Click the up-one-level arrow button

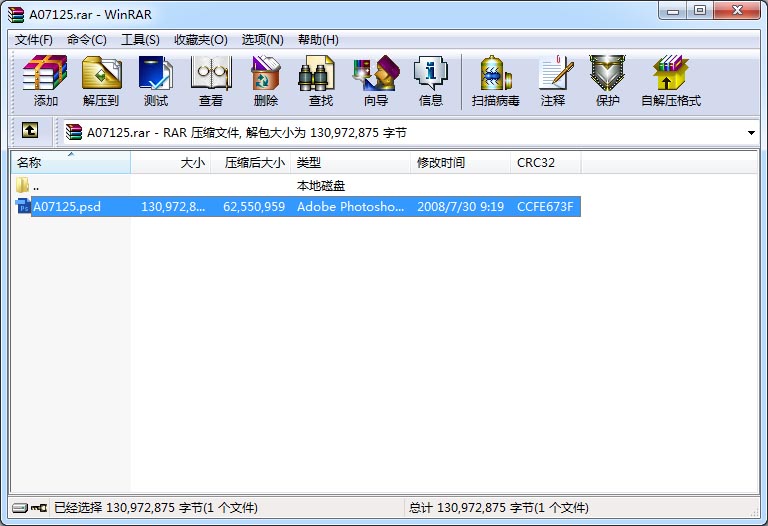[x=30, y=130]
